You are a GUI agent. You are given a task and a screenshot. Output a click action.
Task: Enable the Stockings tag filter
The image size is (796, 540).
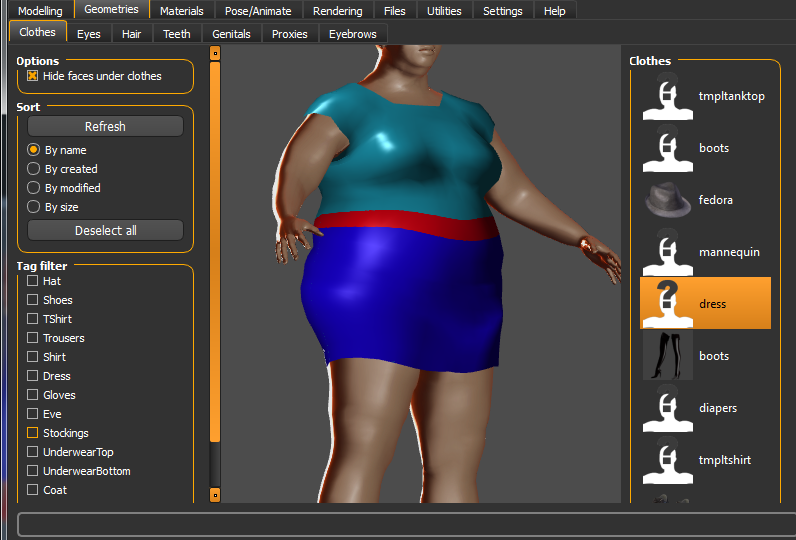[x=32, y=433]
